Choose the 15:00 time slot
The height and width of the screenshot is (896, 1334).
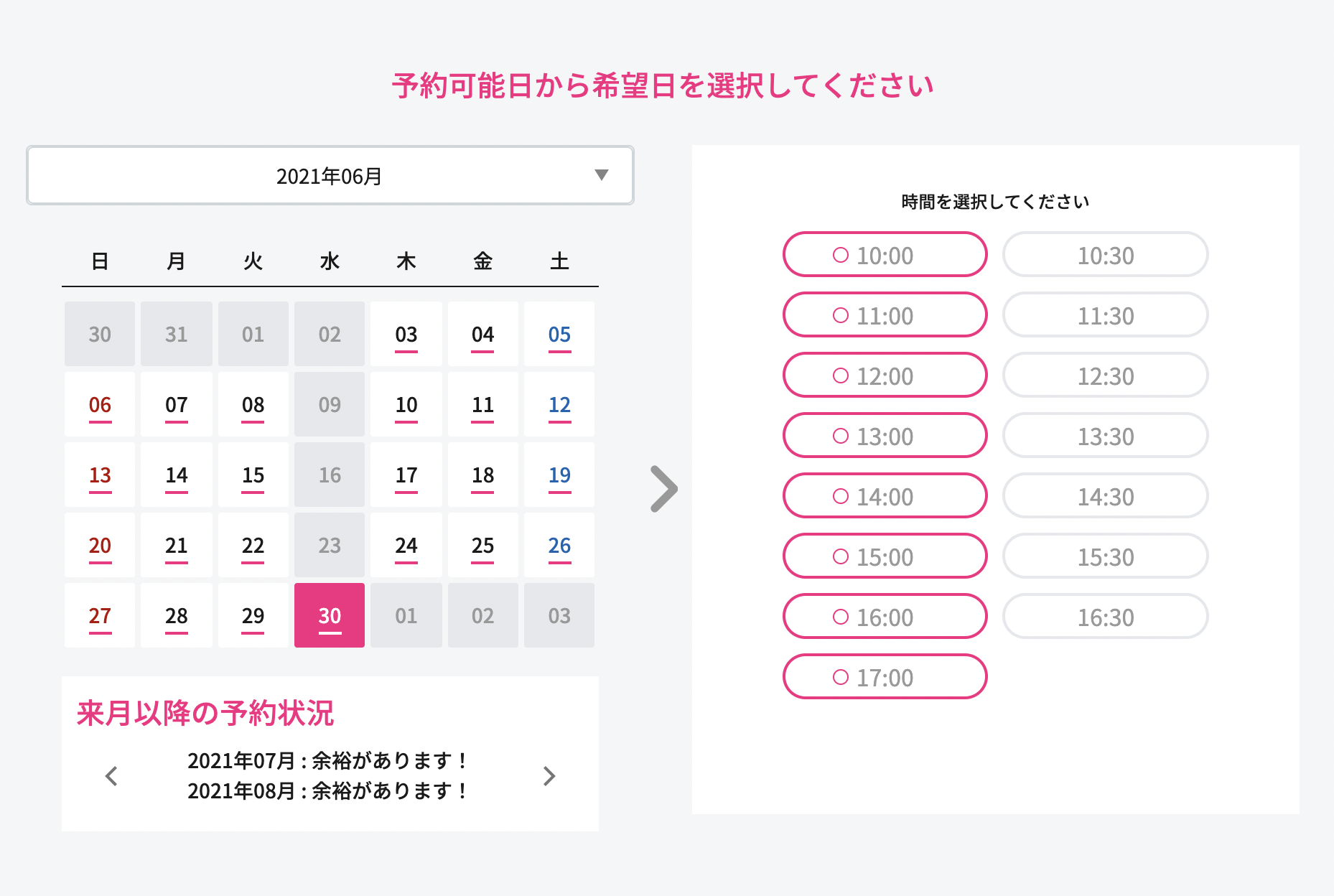[x=885, y=556]
